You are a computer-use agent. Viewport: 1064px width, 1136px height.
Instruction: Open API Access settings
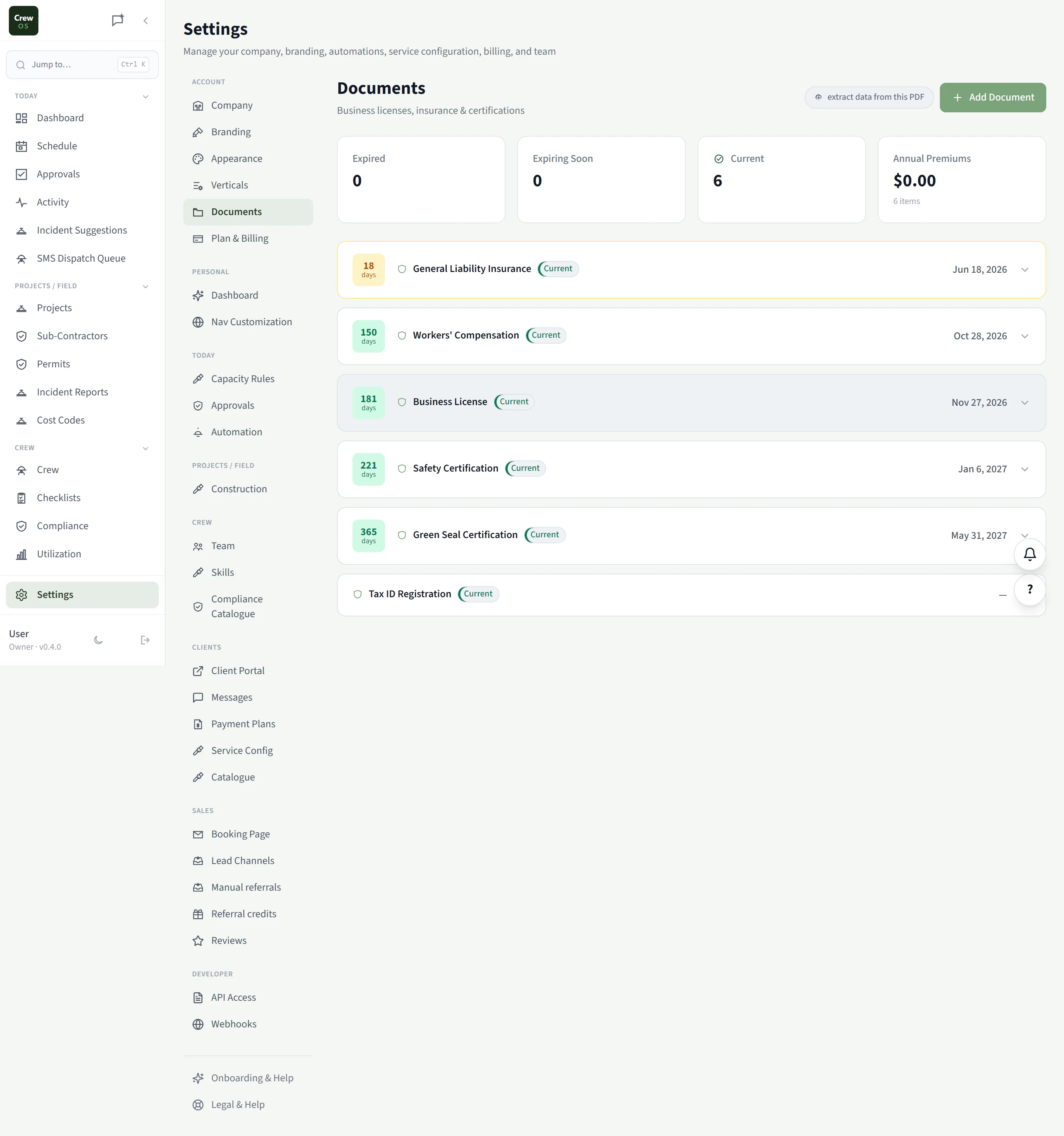click(x=248, y=998)
